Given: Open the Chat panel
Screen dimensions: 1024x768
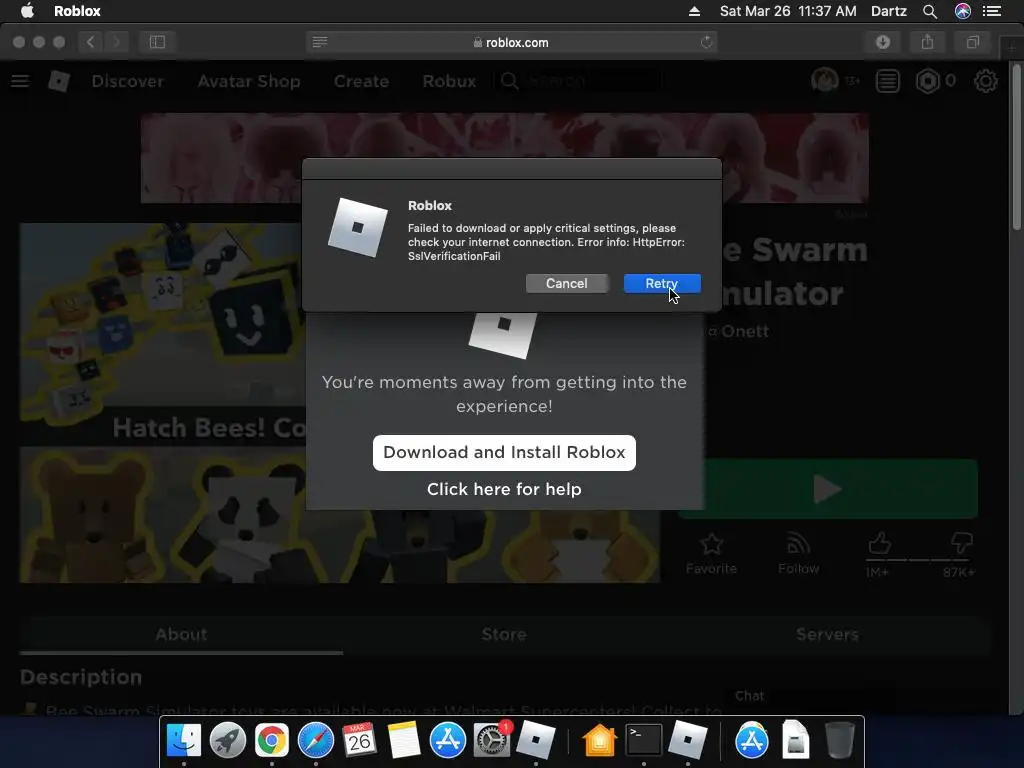Looking at the screenshot, I should 750,696.
